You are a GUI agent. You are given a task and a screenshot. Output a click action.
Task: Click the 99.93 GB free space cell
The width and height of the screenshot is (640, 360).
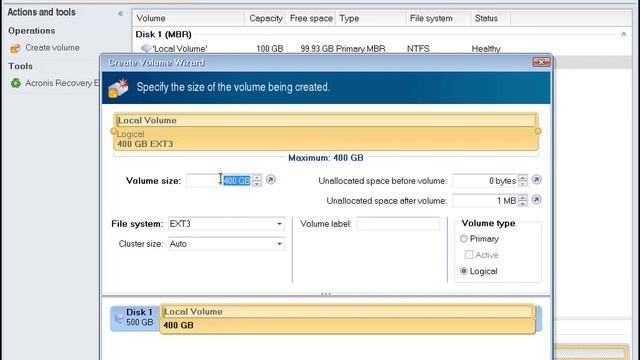317,49
